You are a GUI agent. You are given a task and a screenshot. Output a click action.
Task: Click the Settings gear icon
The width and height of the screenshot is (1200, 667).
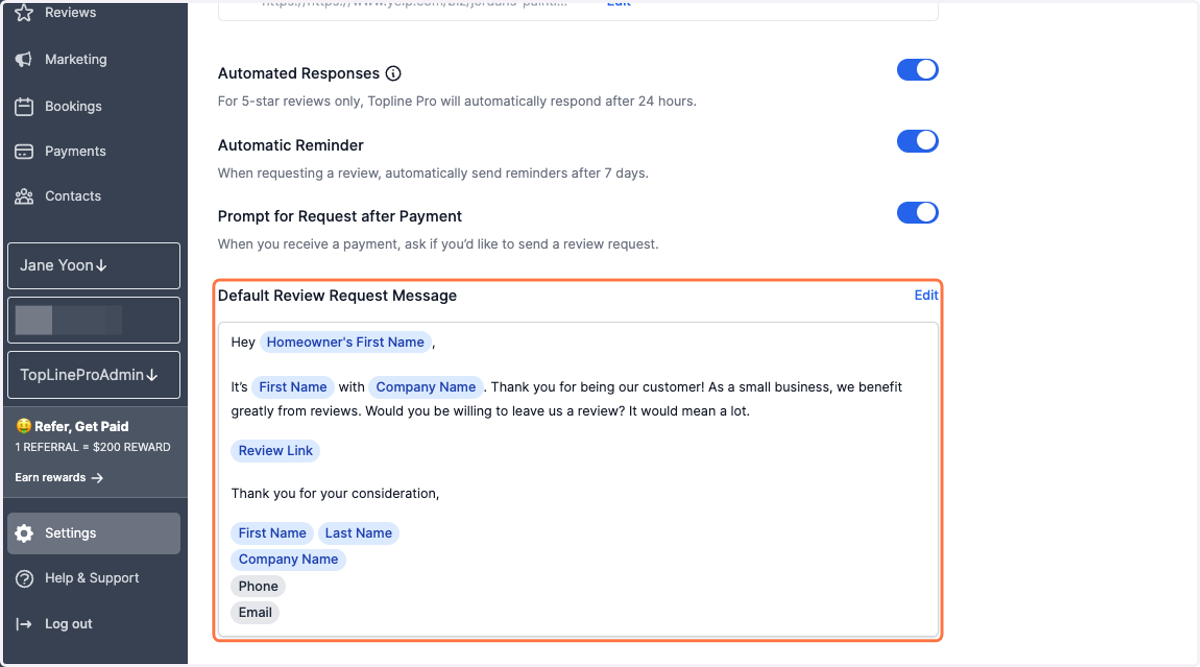tap(24, 534)
